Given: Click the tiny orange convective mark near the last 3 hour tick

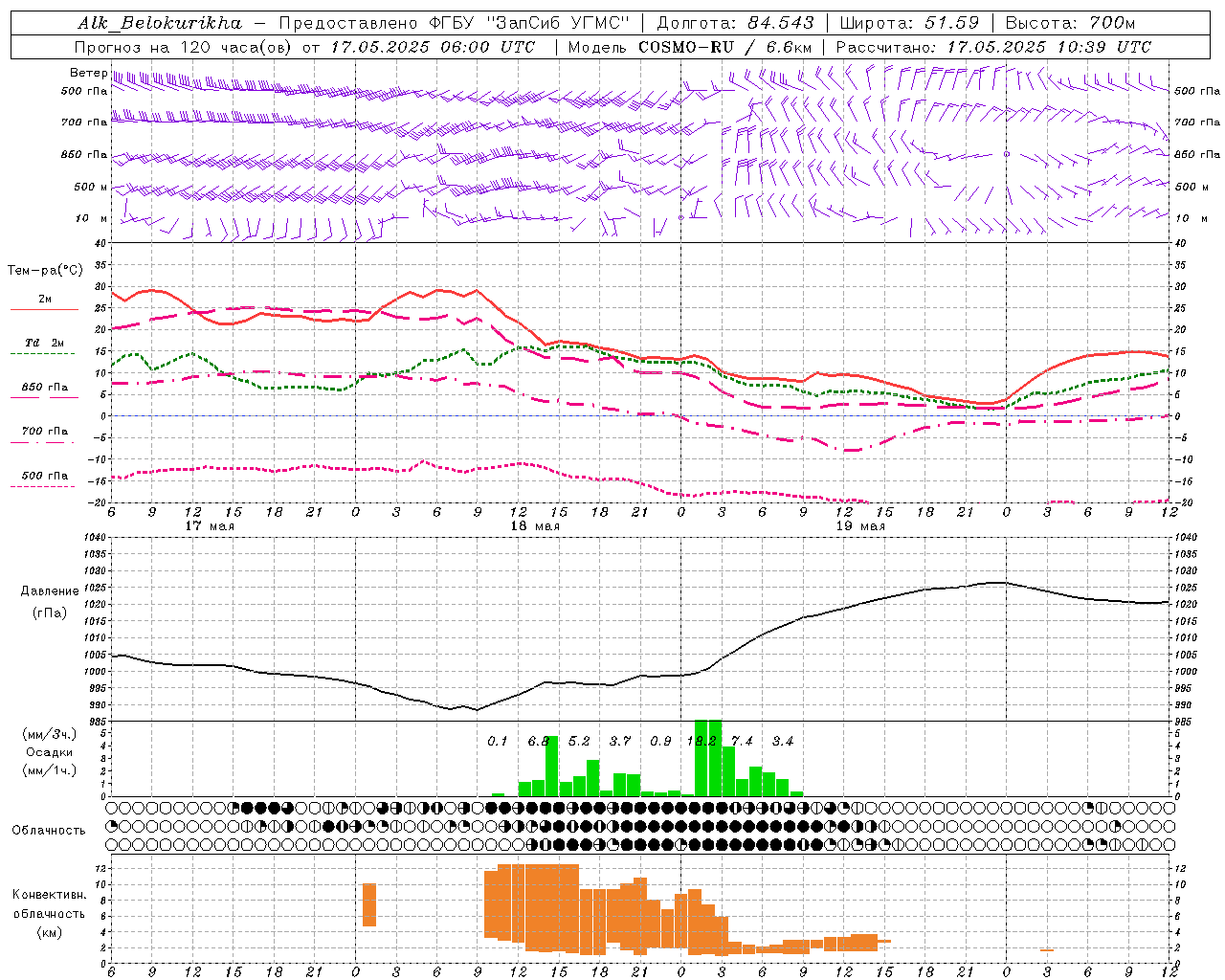Looking at the screenshot, I should pos(1047,949).
